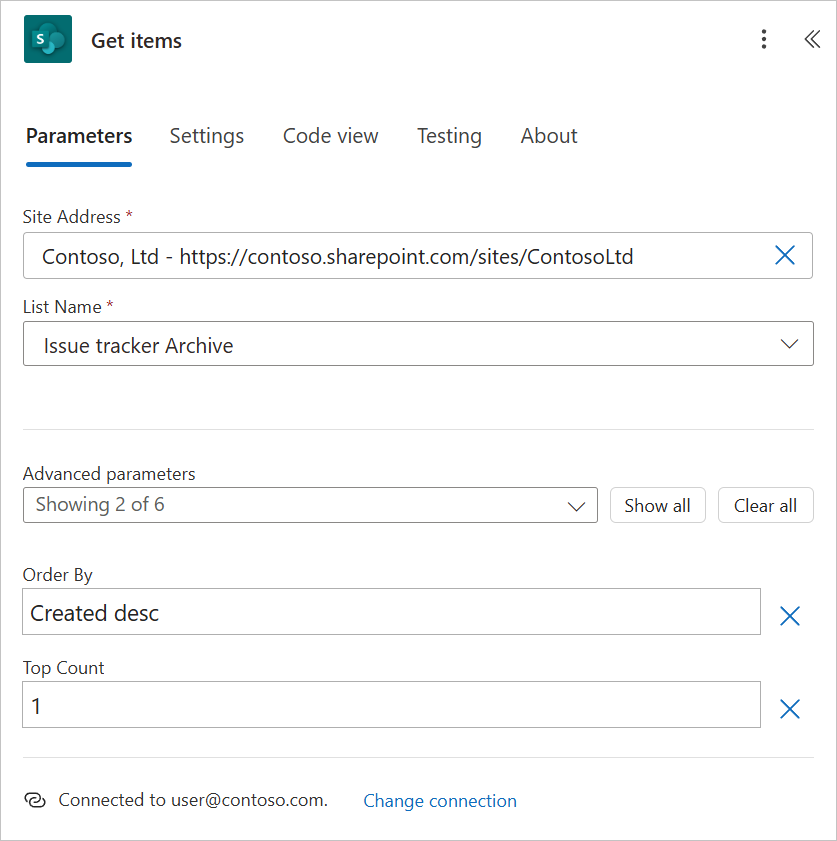The height and width of the screenshot is (841, 837).
Task: Click the SharePoint Get items icon
Action: 48,40
